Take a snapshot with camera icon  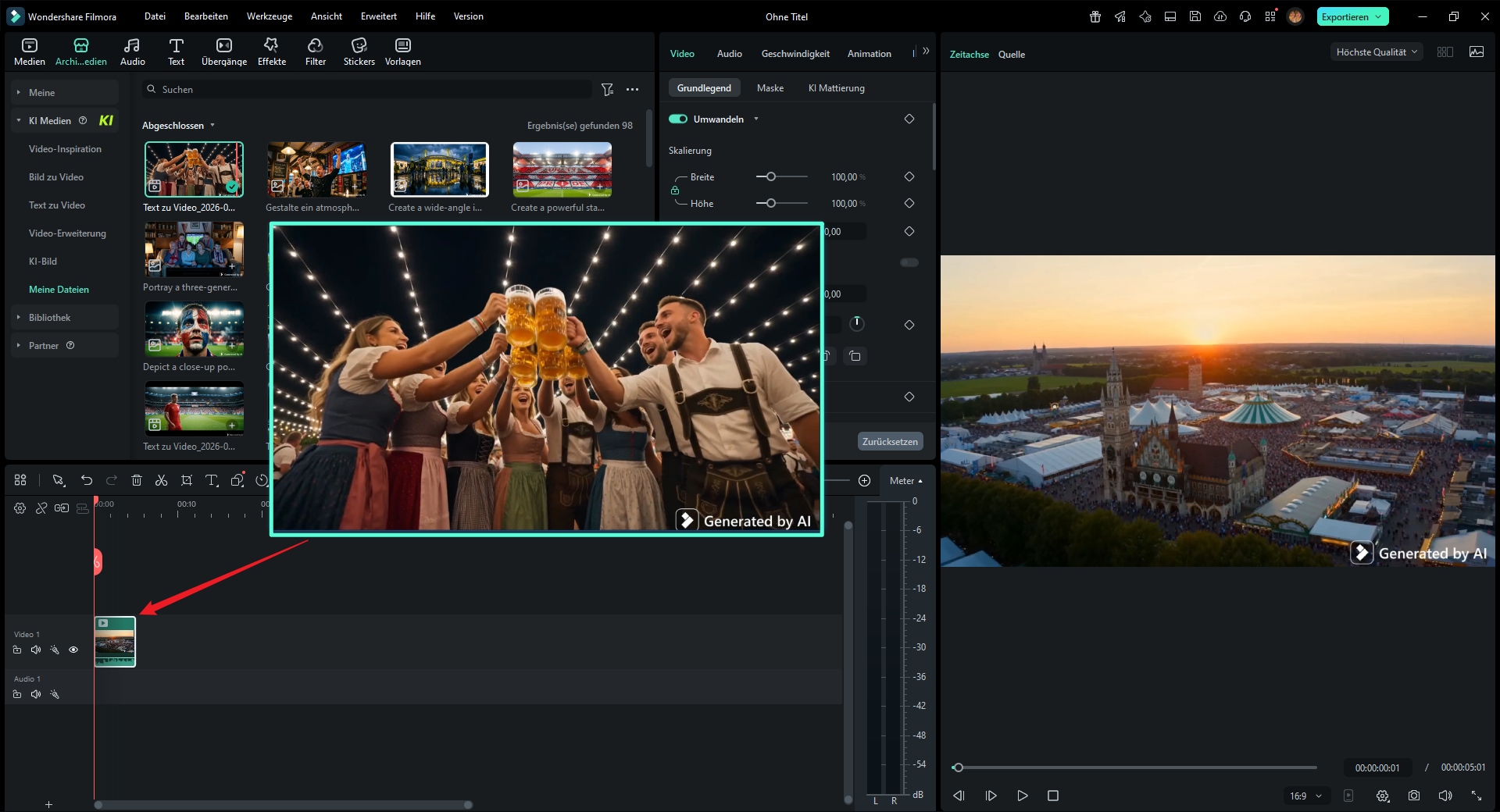click(1413, 796)
